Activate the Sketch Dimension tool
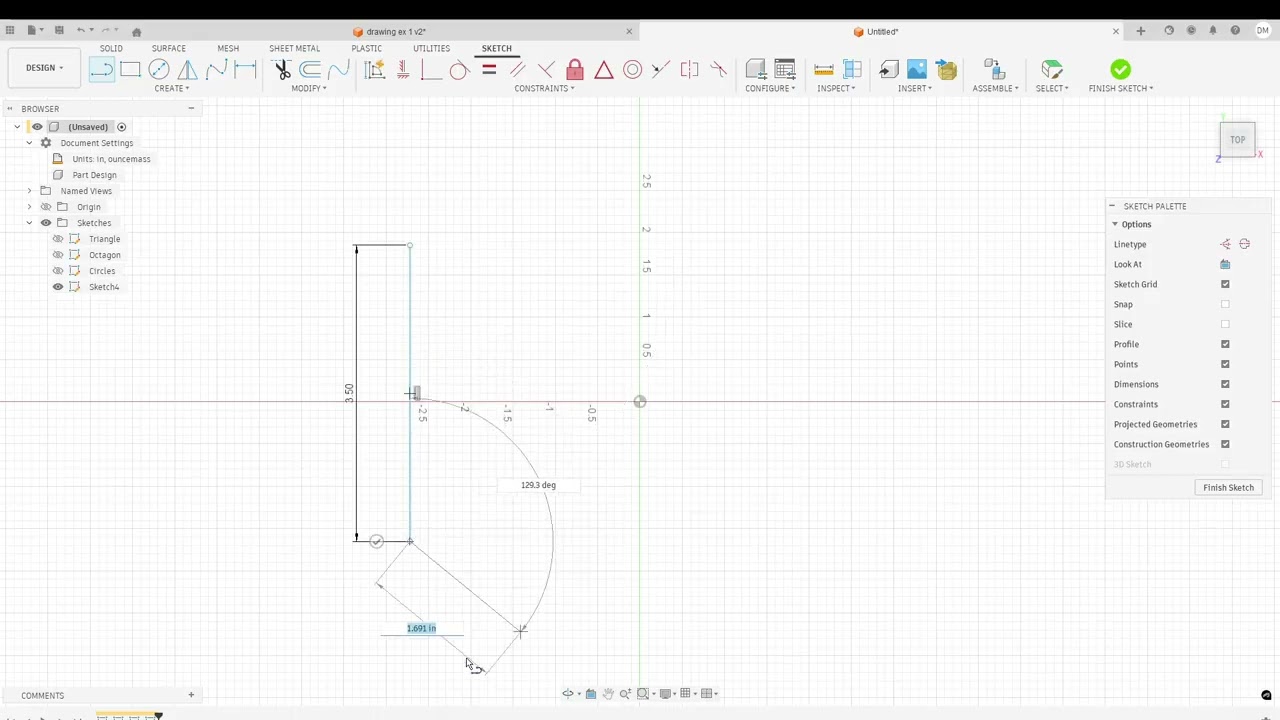The image size is (1280, 720). 245,70
